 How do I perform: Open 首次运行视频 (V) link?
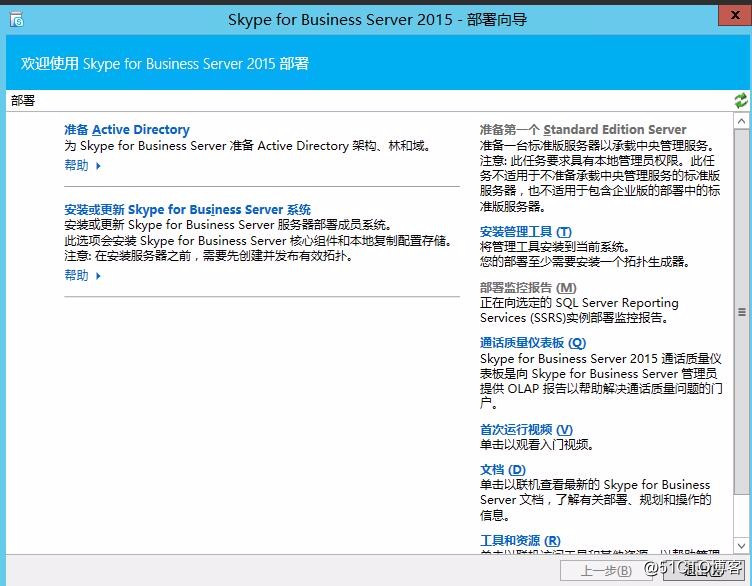526,429
